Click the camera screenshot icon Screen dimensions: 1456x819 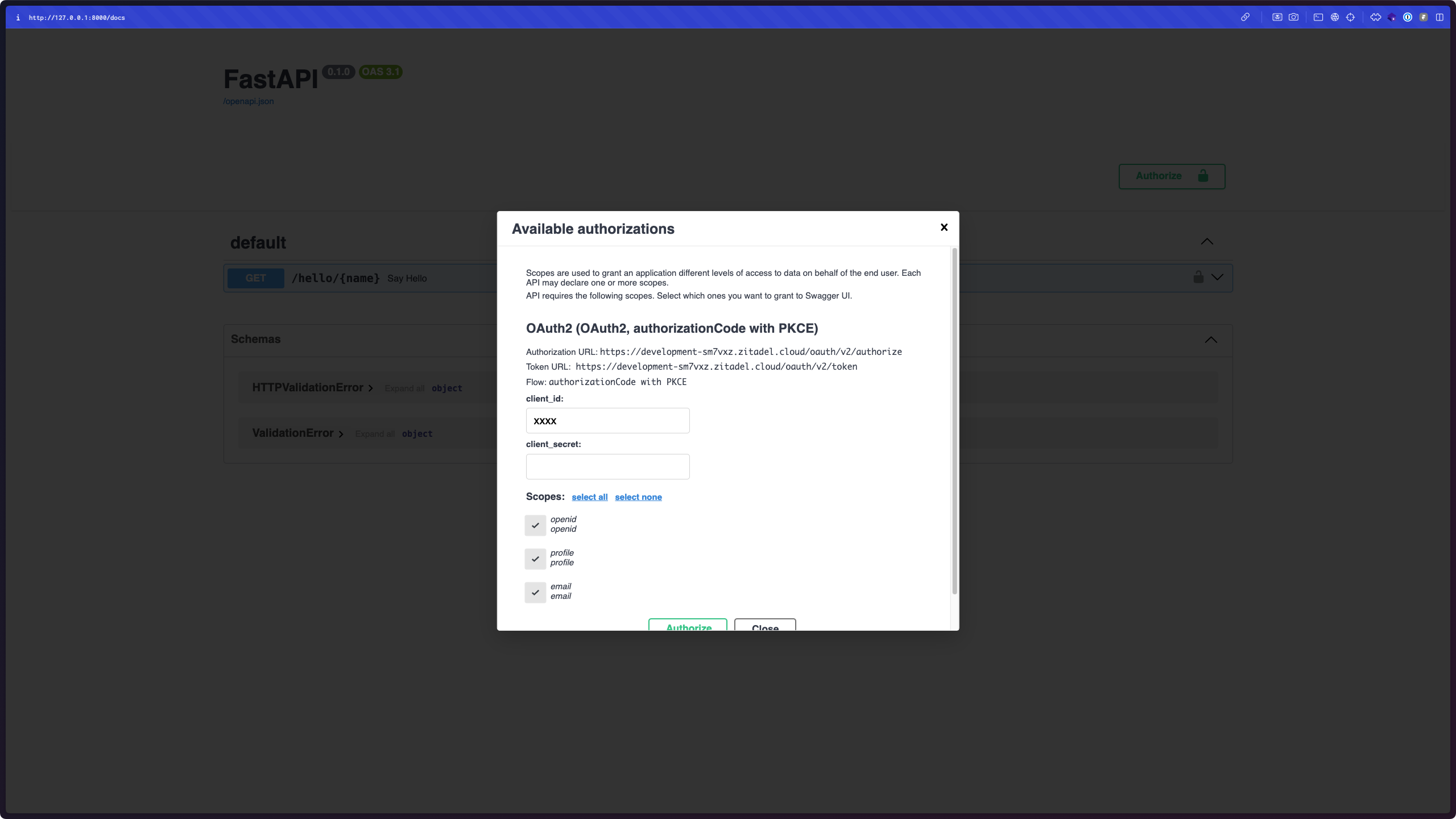click(1293, 17)
